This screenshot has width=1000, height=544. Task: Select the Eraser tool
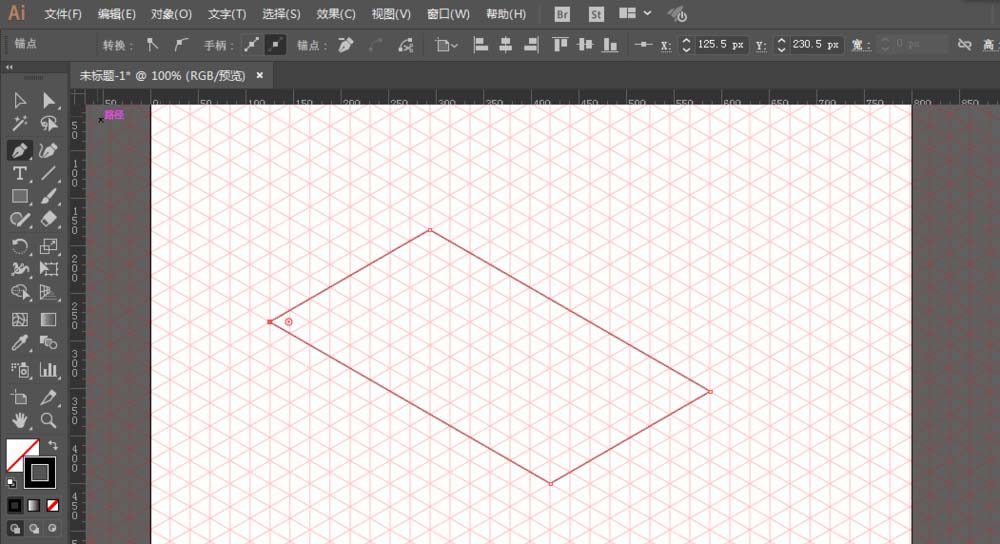(x=48, y=220)
